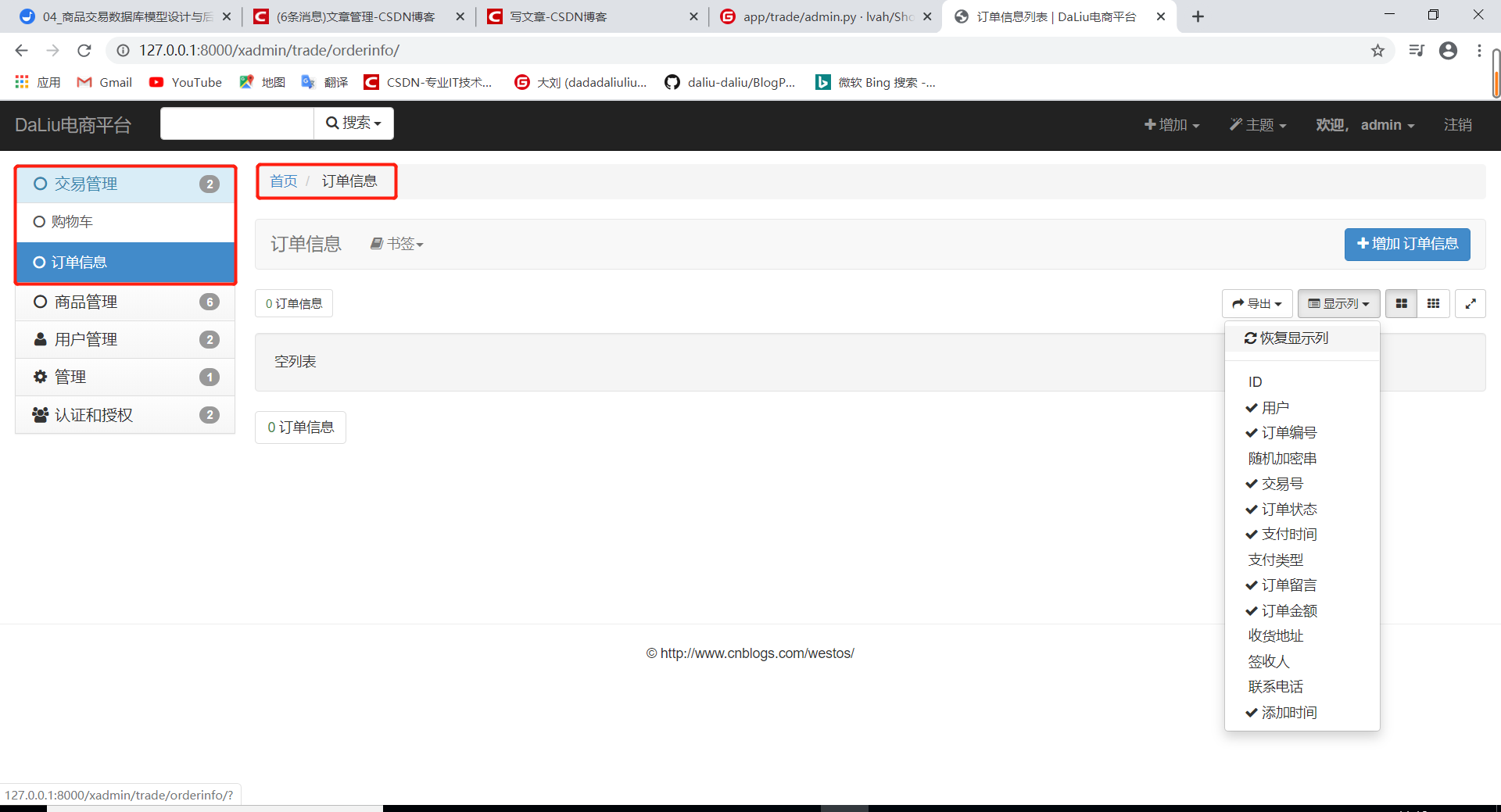Open the Apps grid bookmark

(37, 82)
